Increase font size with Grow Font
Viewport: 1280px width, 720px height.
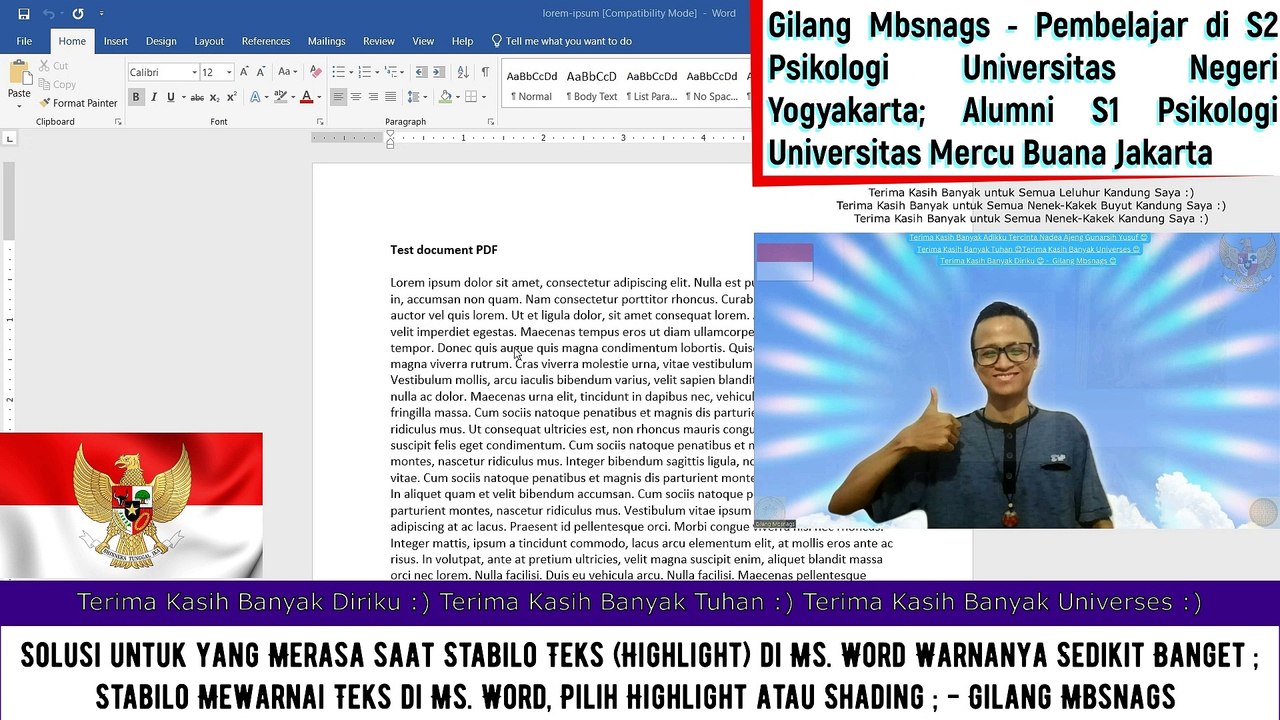[245, 72]
